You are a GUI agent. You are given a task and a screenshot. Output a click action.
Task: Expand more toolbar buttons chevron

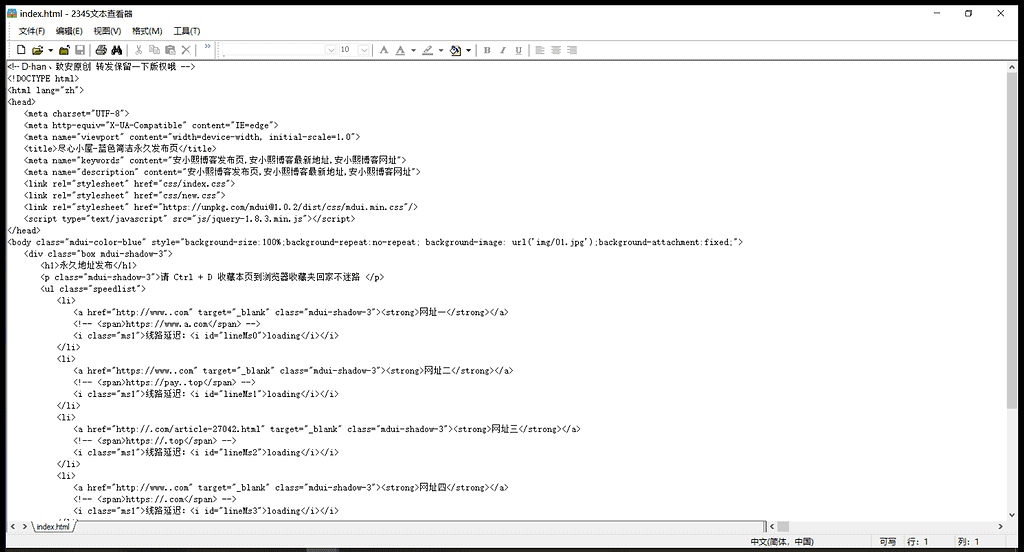point(208,46)
